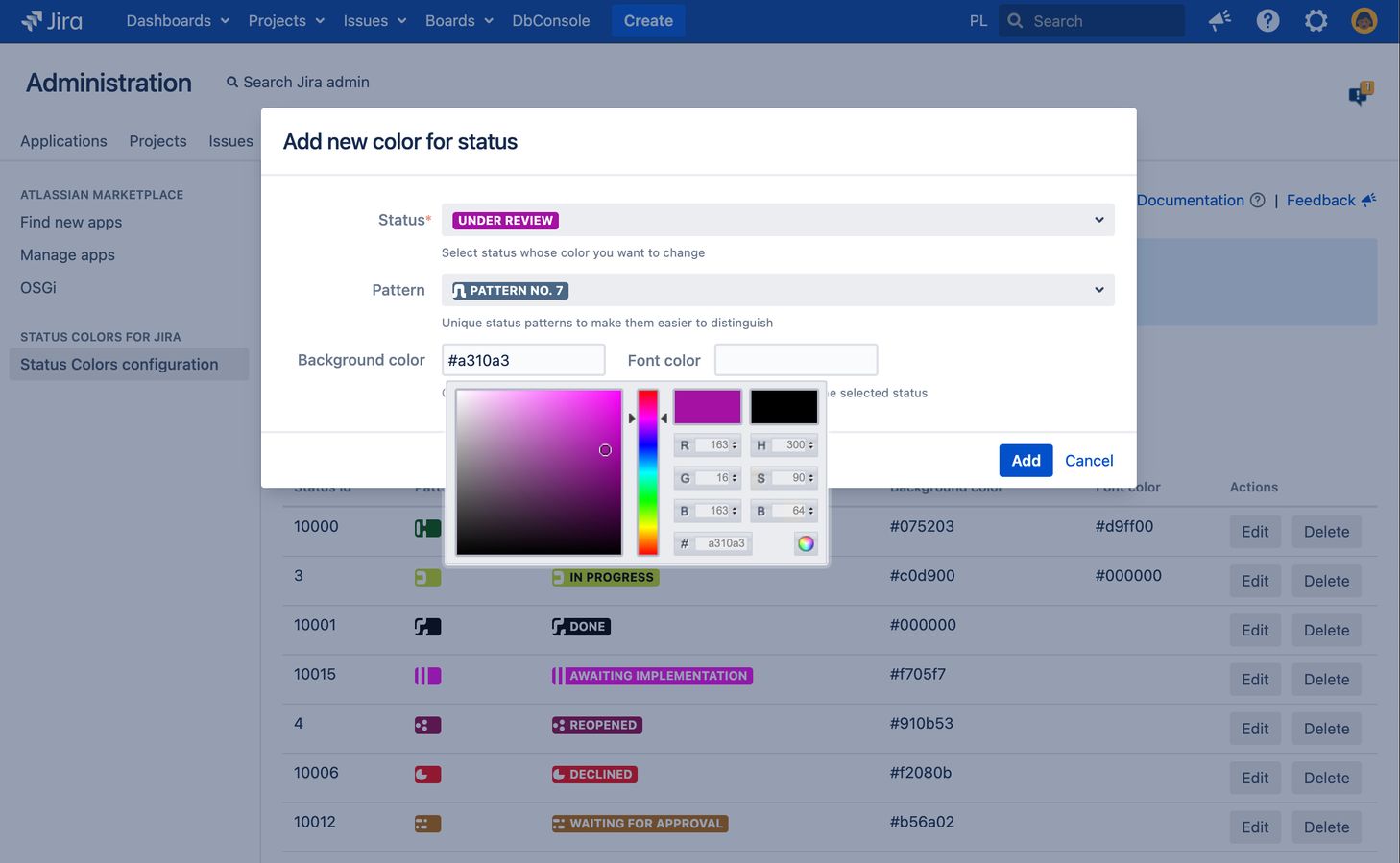Adjust the brightness B 64 value stepper
The width and height of the screenshot is (1400, 863).
811,511
